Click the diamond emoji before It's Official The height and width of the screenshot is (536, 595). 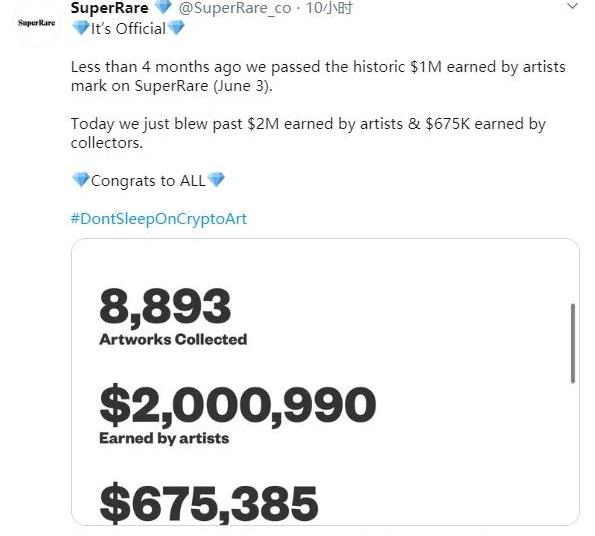[x=80, y=28]
